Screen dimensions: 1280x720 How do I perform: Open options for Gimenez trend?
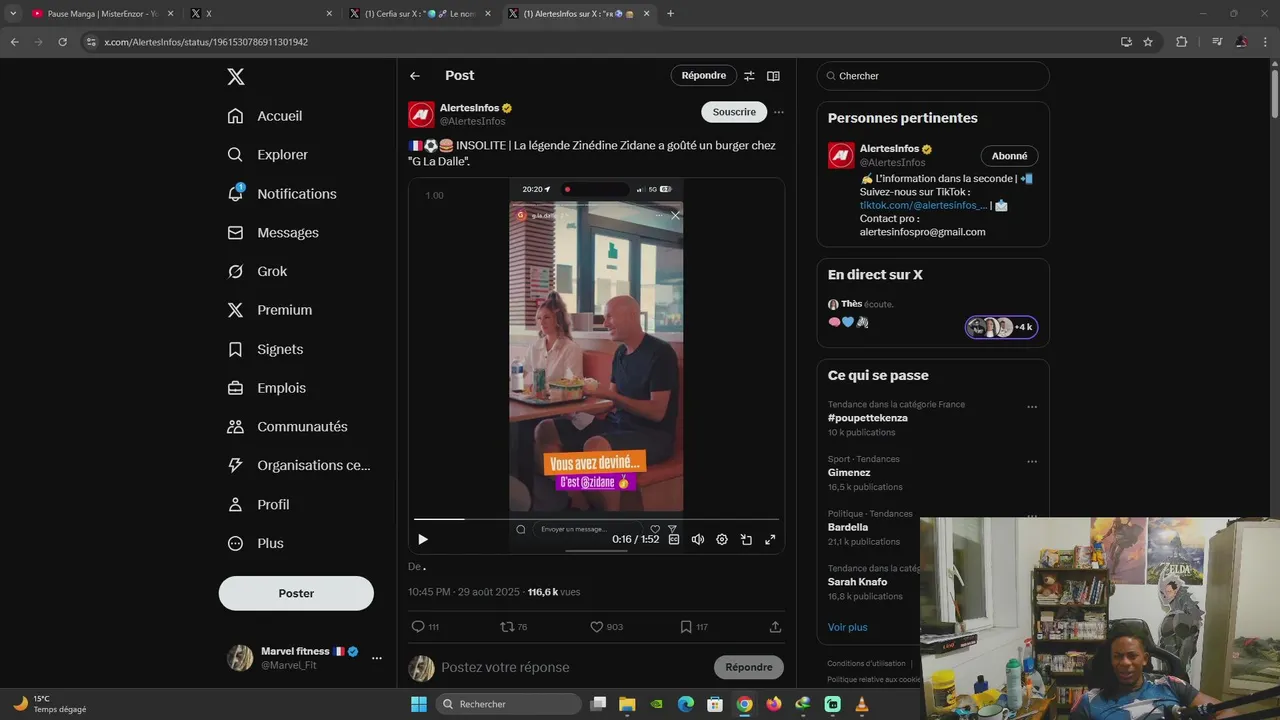(x=1032, y=462)
